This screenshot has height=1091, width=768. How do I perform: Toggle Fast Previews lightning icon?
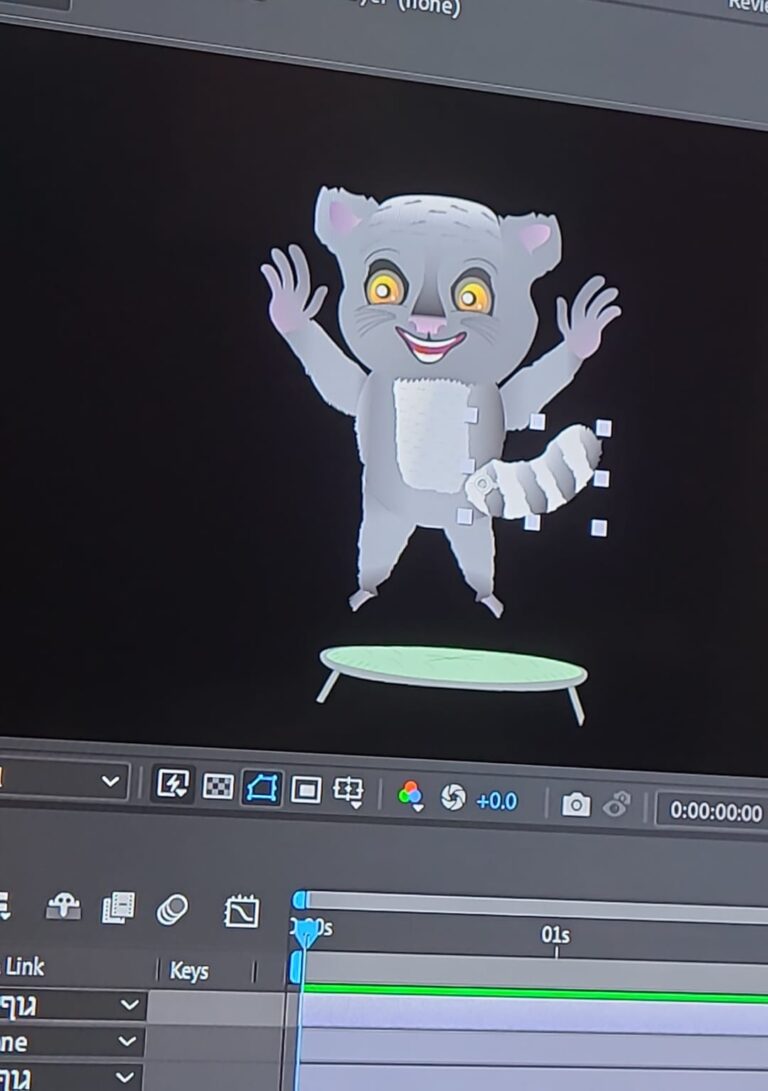coord(172,786)
